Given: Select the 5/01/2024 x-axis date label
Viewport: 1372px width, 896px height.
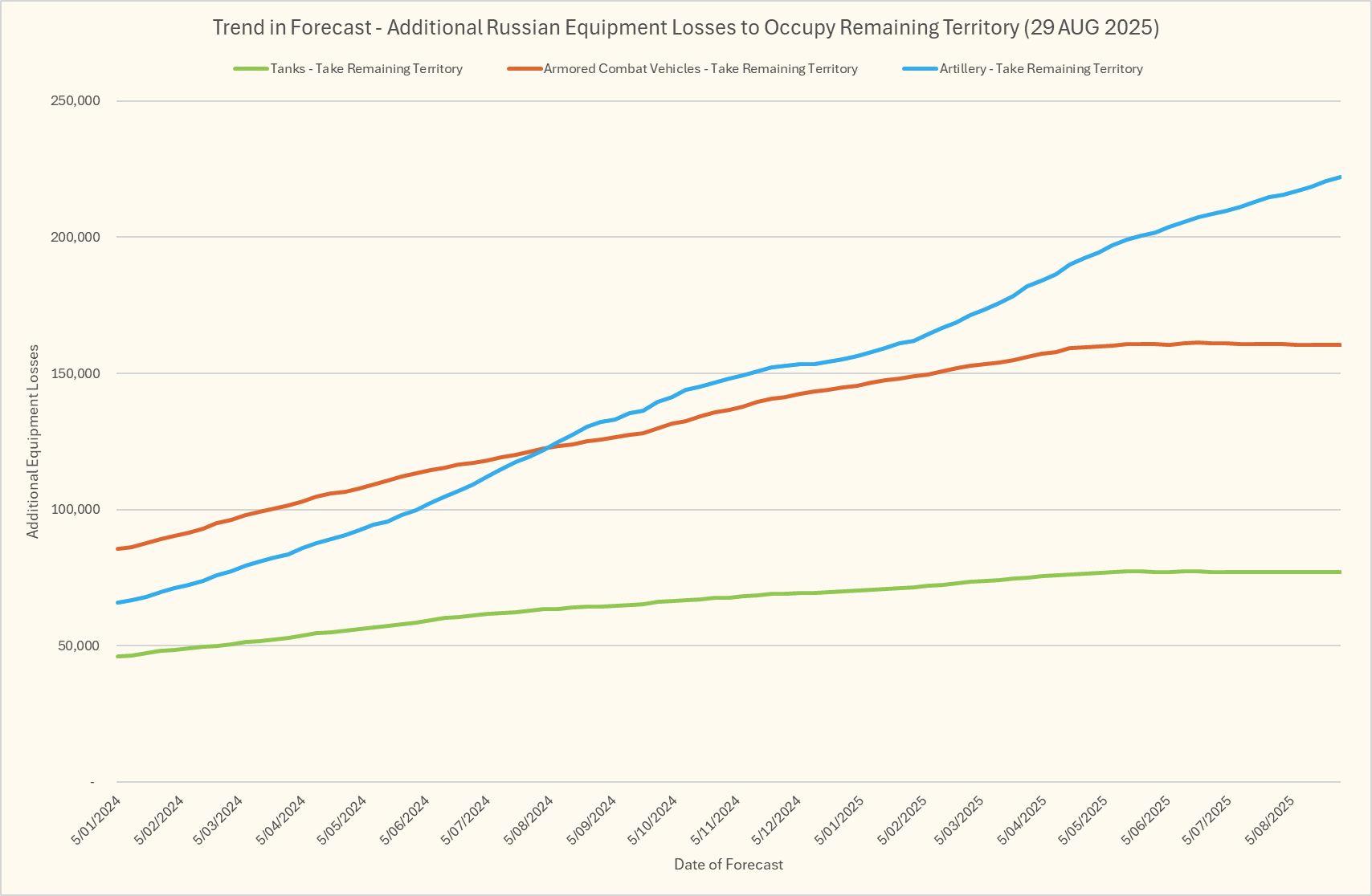Looking at the screenshot, I should click(96, 820).
